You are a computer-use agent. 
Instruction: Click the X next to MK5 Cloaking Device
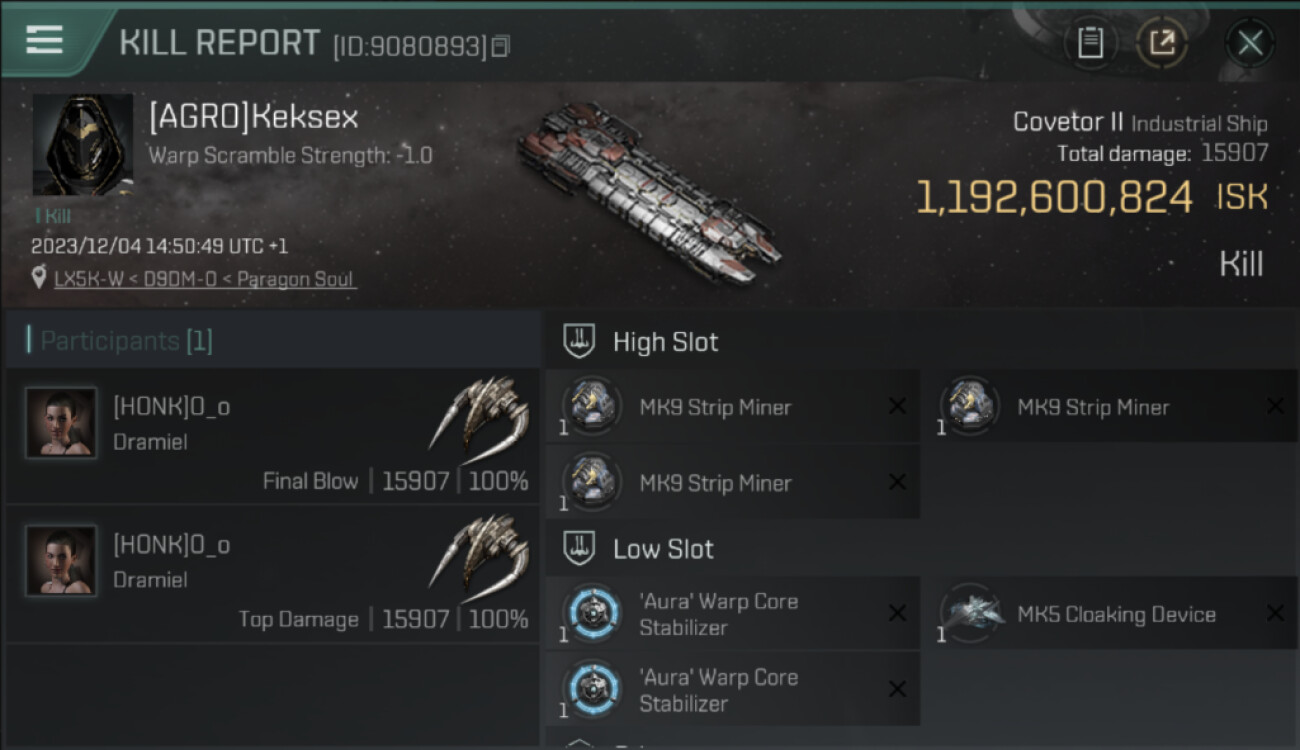(1275, 613)
